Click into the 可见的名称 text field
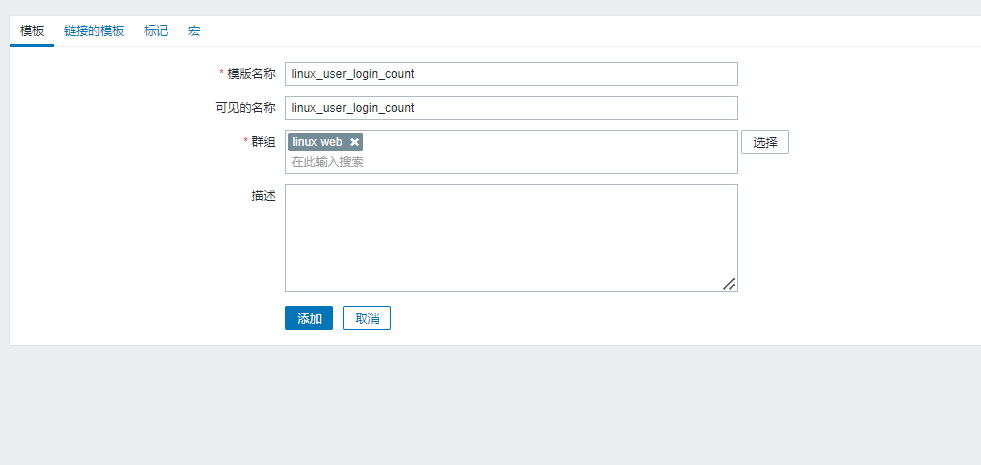The image size is (981, 465). (x=511, y=108)
